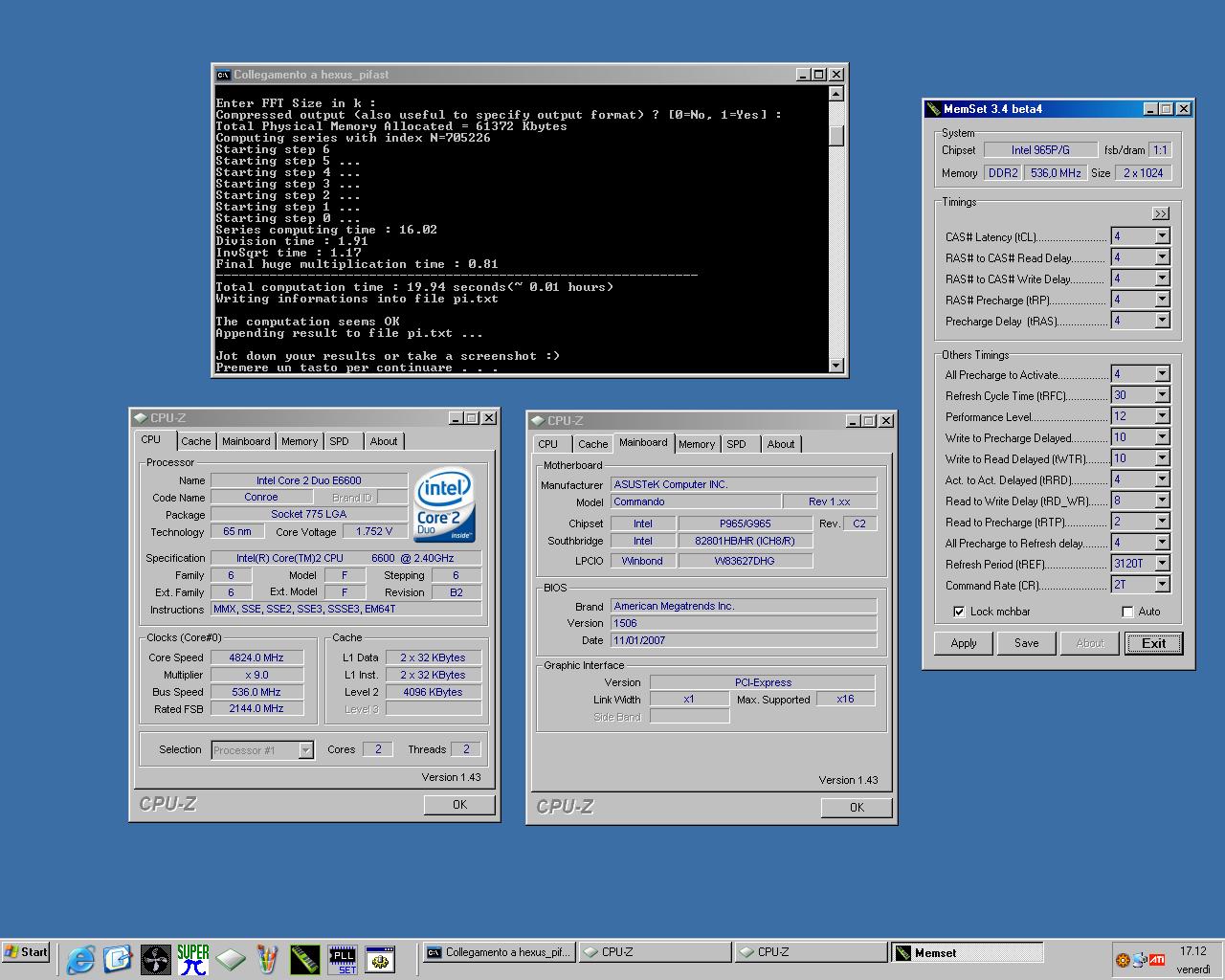Click the Rated FSB value 2144.0 MHz

(x=256, y=709)
